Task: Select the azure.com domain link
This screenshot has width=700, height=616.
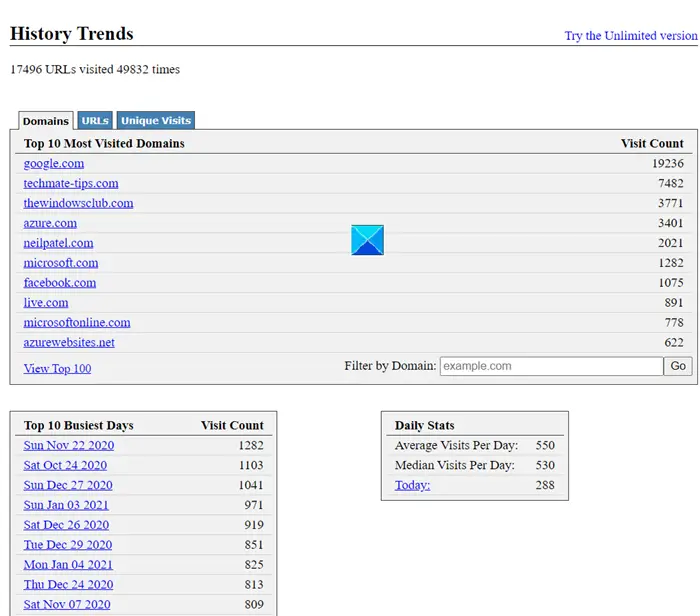Action: (x=50, y=223)
